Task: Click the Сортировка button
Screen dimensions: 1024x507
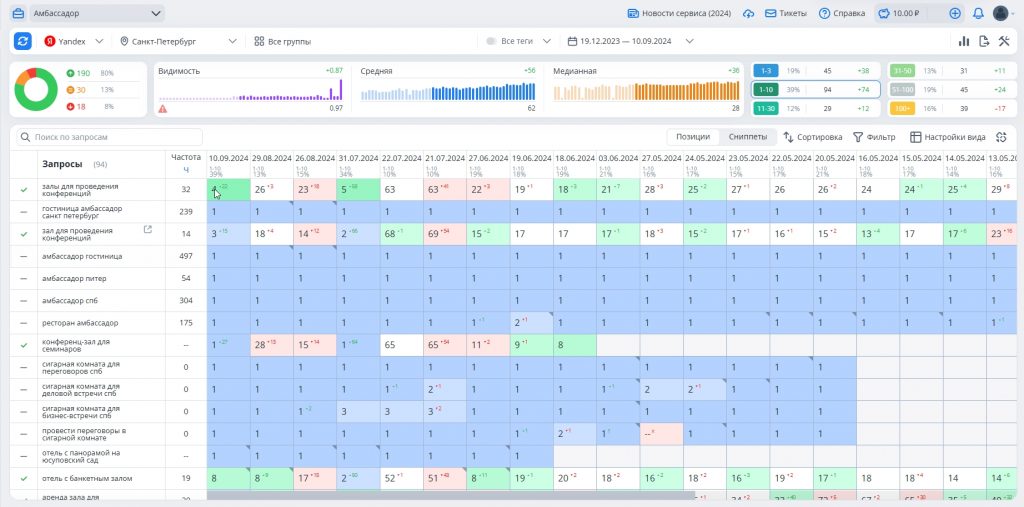Action: (812, 137)
